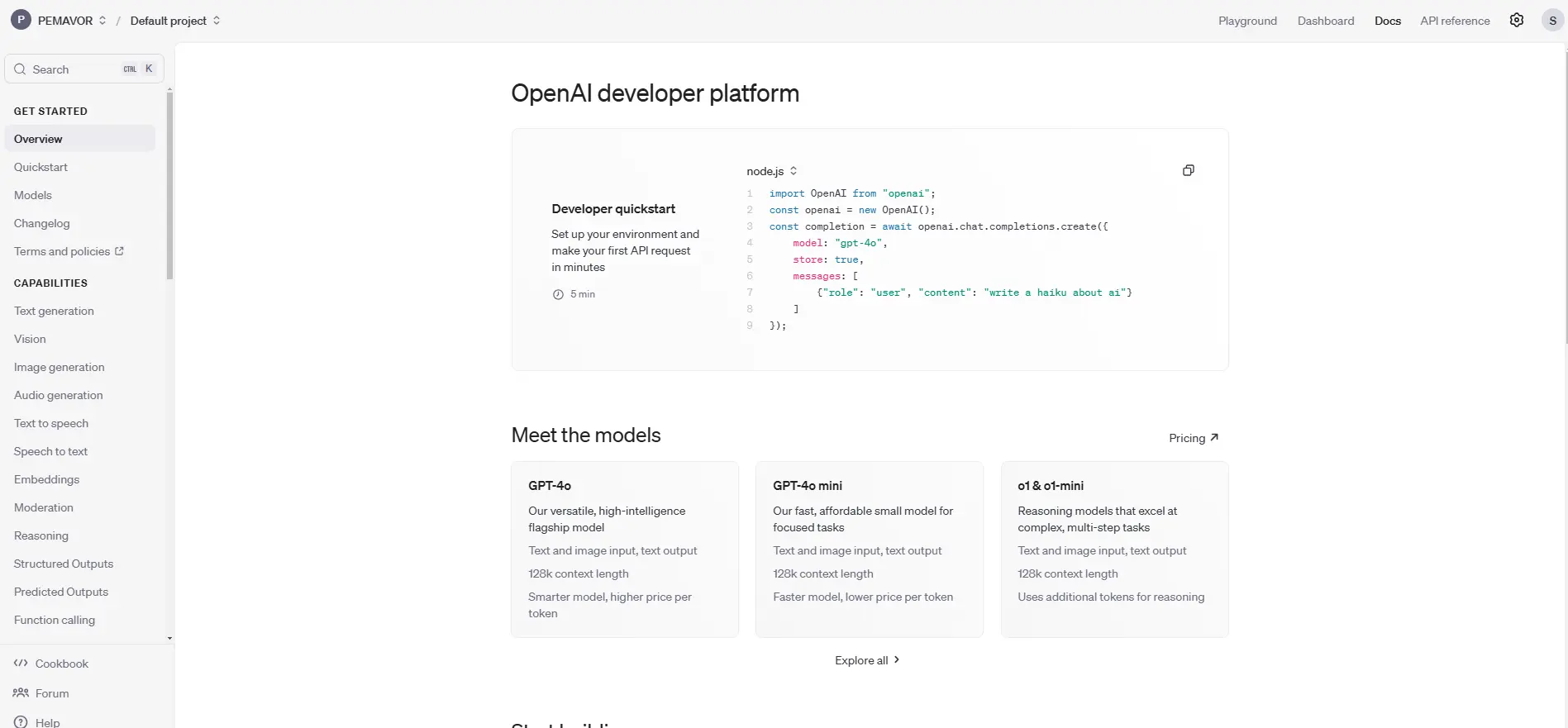
Task: Click the CTRL K shortcut hint
Action: click(138, 69)
